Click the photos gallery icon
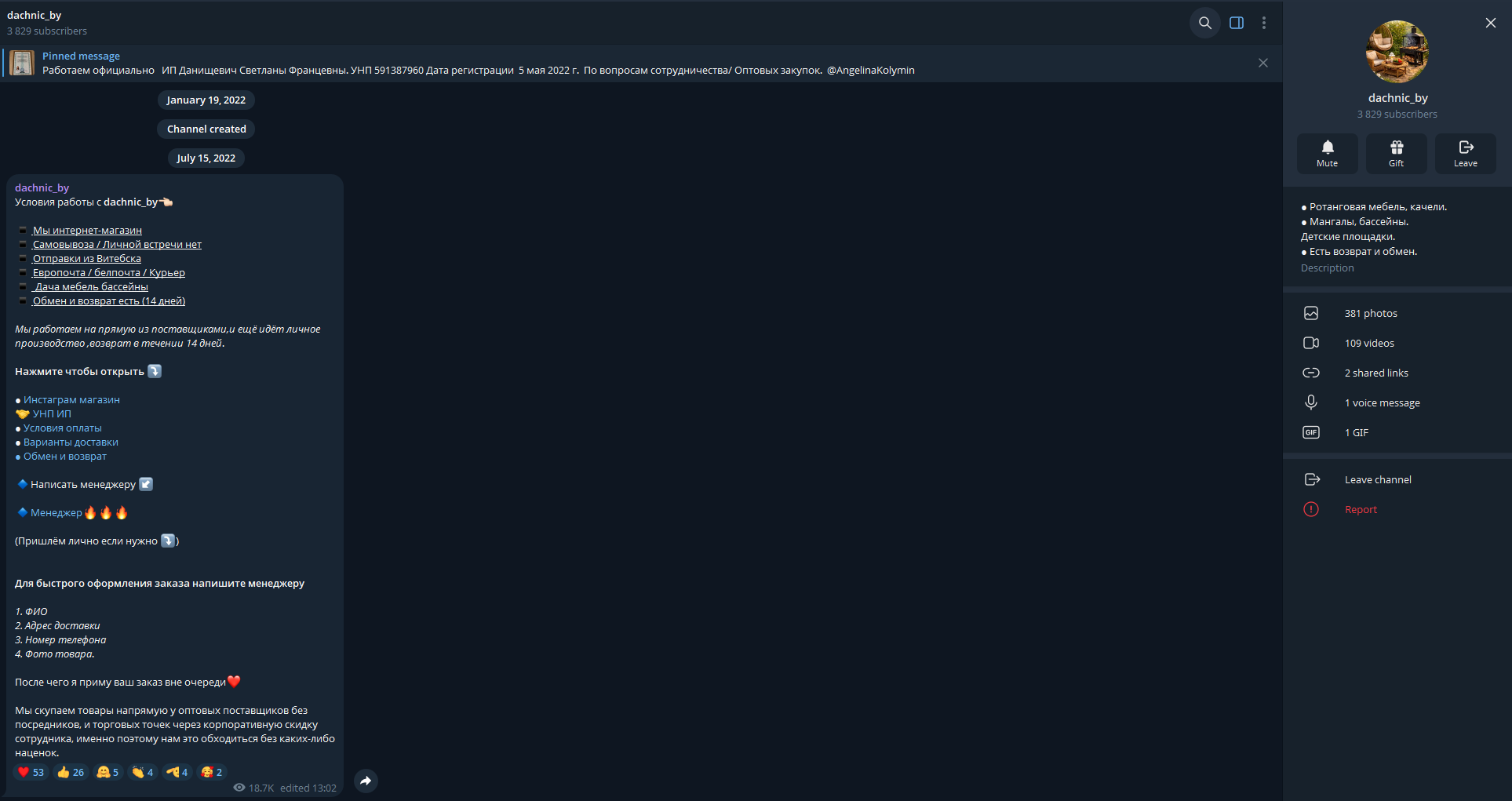Screen dimensions: 1512x801 click(1311, 313)
